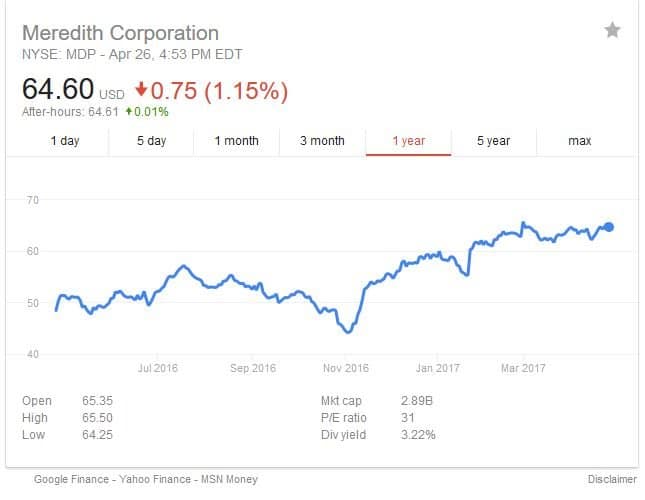Click the 64.60 stock price
Image resolution: width=645 pixels, height=500 pixels.
[58, 91]
